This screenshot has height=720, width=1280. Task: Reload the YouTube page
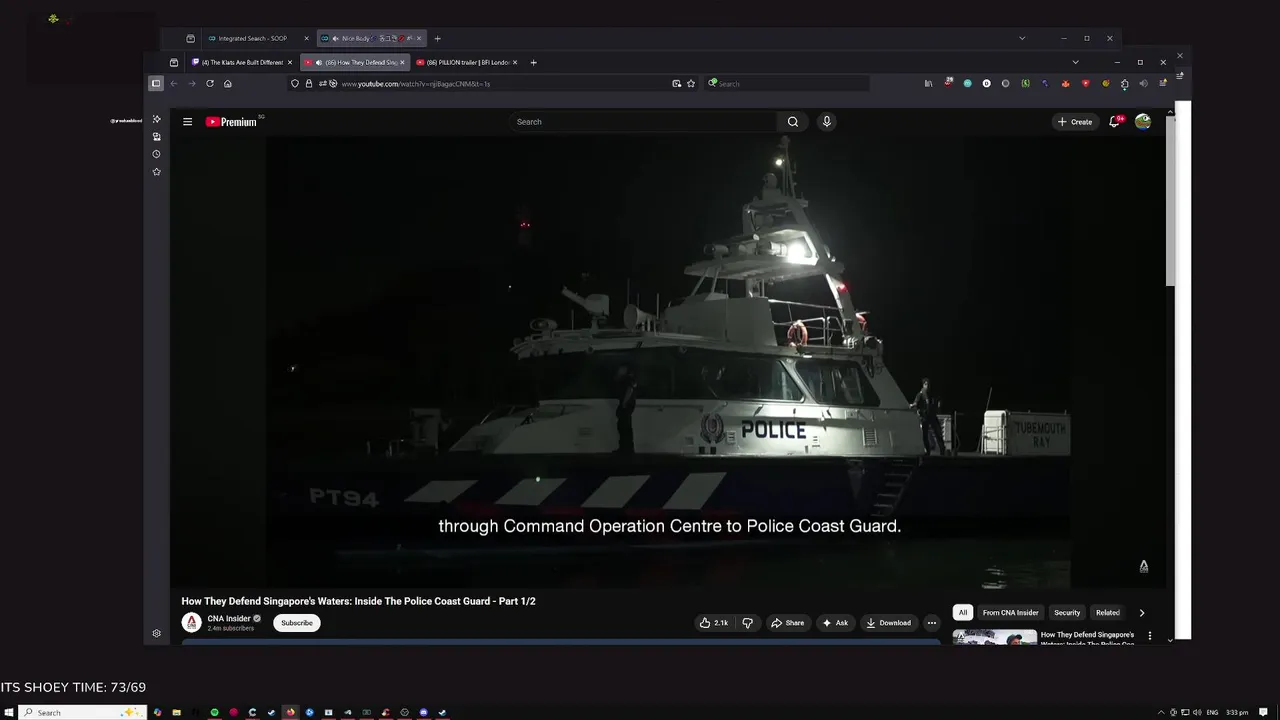click(x=210, y=84)
